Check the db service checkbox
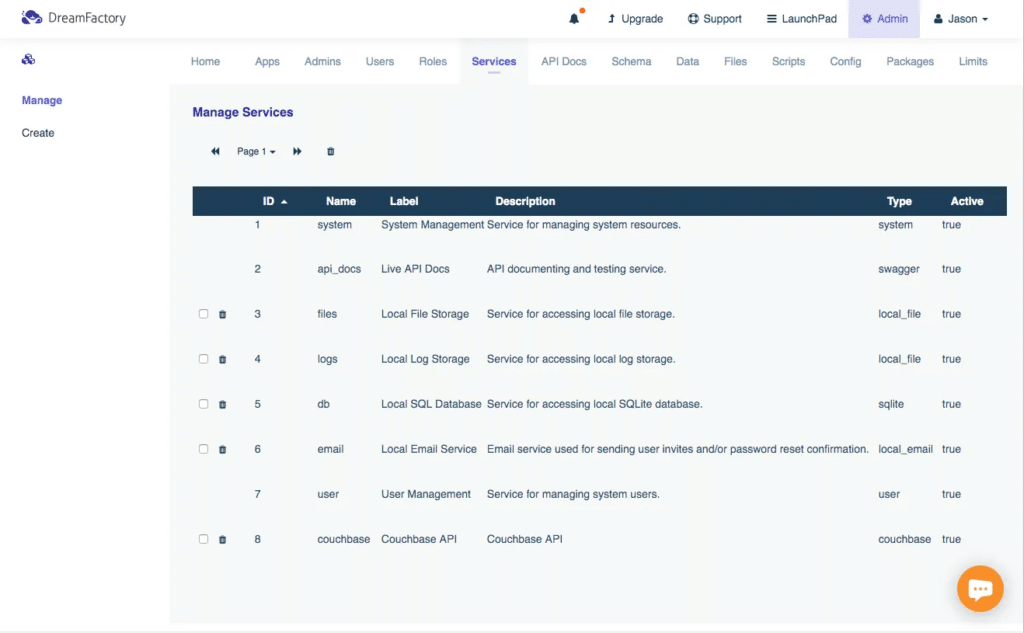 click(203, 404)
